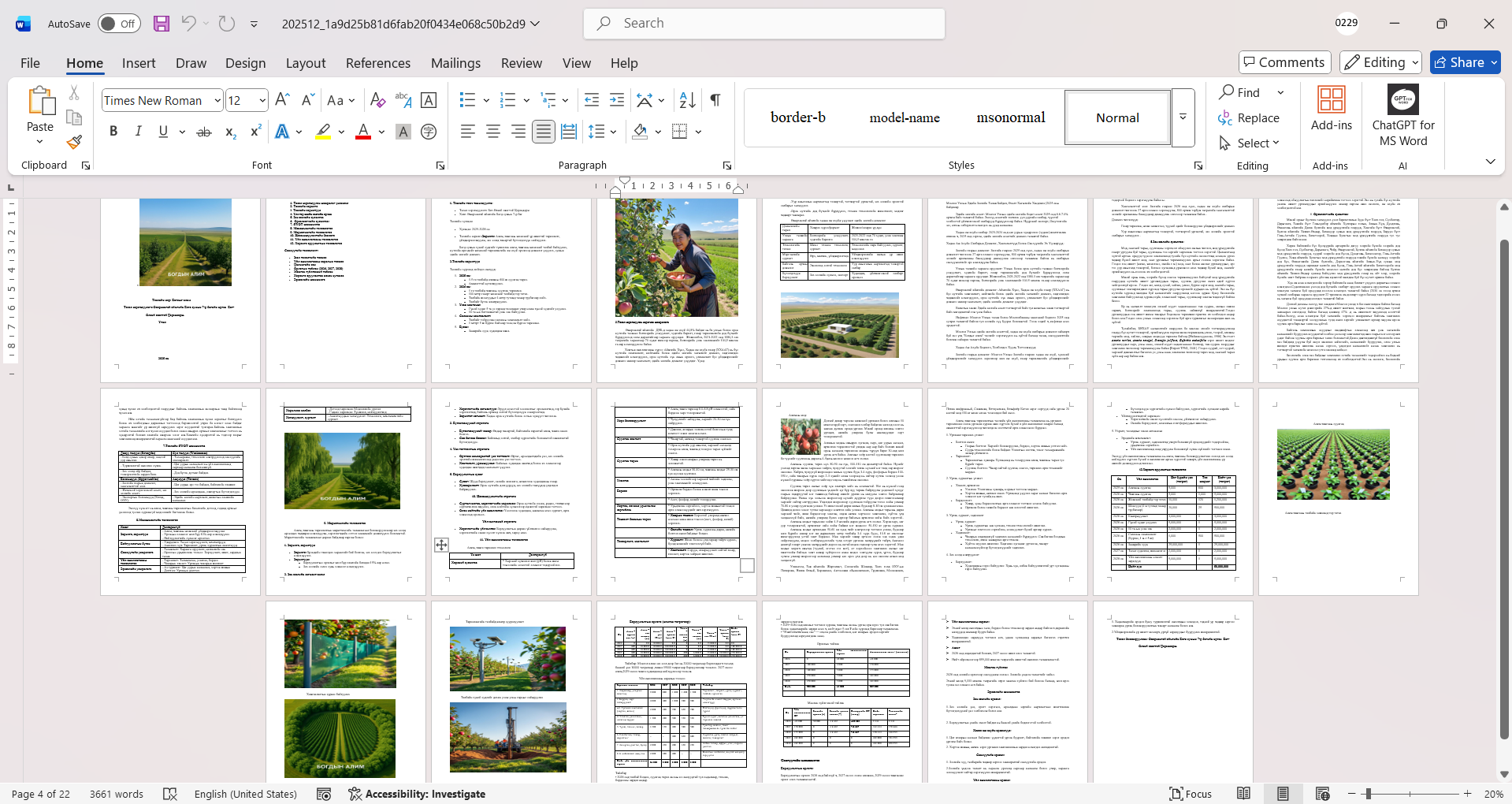Switch to the References tab

click(377, 63)
